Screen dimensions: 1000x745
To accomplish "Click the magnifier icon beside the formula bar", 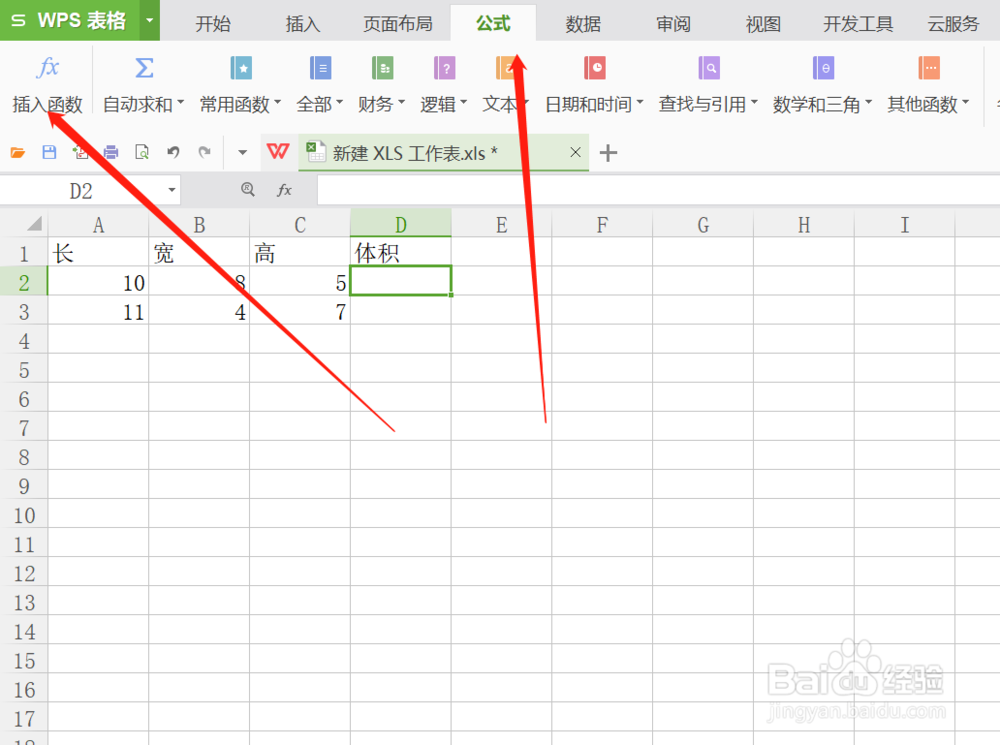I will [248, 189].
